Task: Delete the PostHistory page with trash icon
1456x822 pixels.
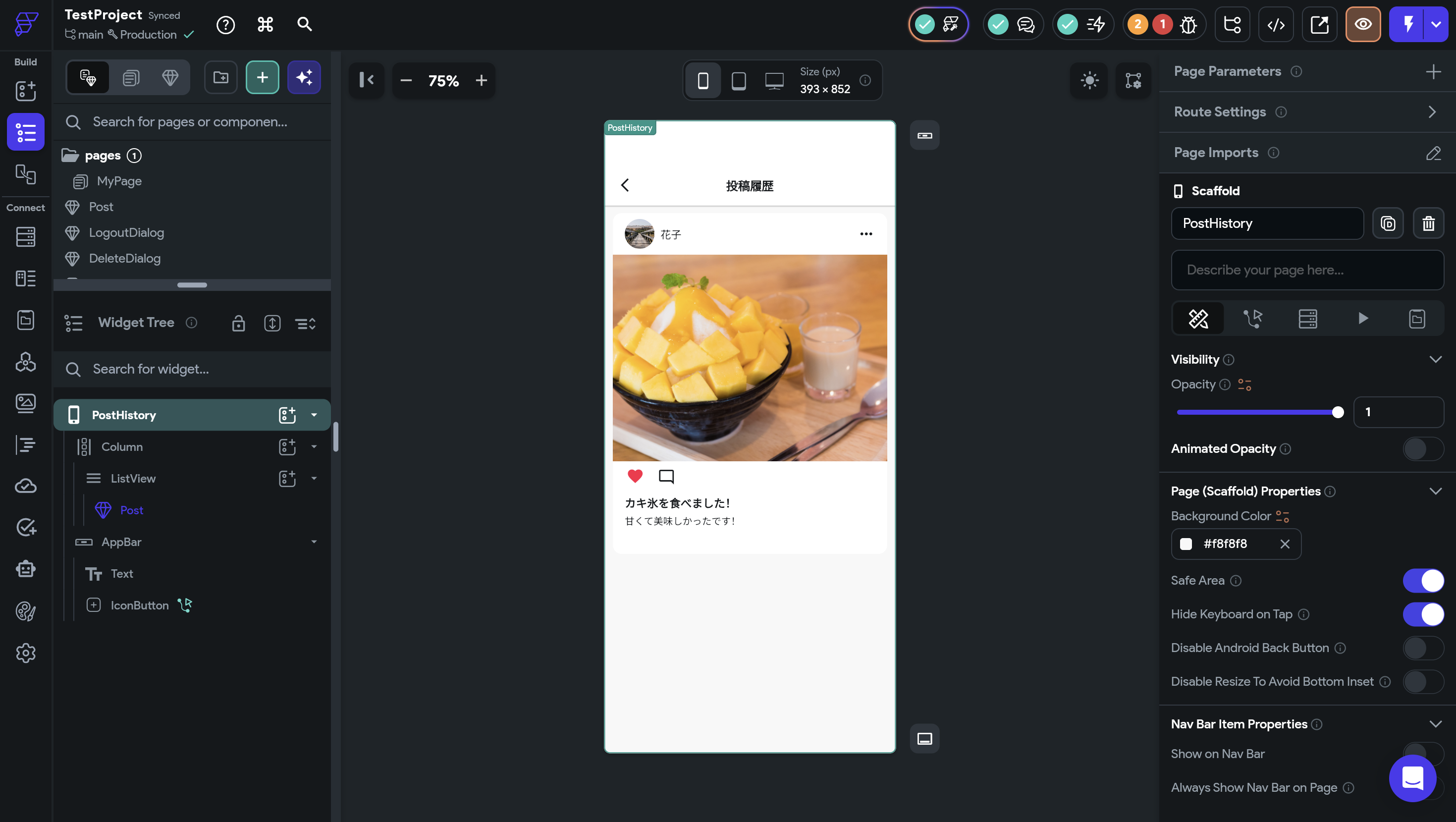Action: pyautogui.click(x=1428, y=223)
